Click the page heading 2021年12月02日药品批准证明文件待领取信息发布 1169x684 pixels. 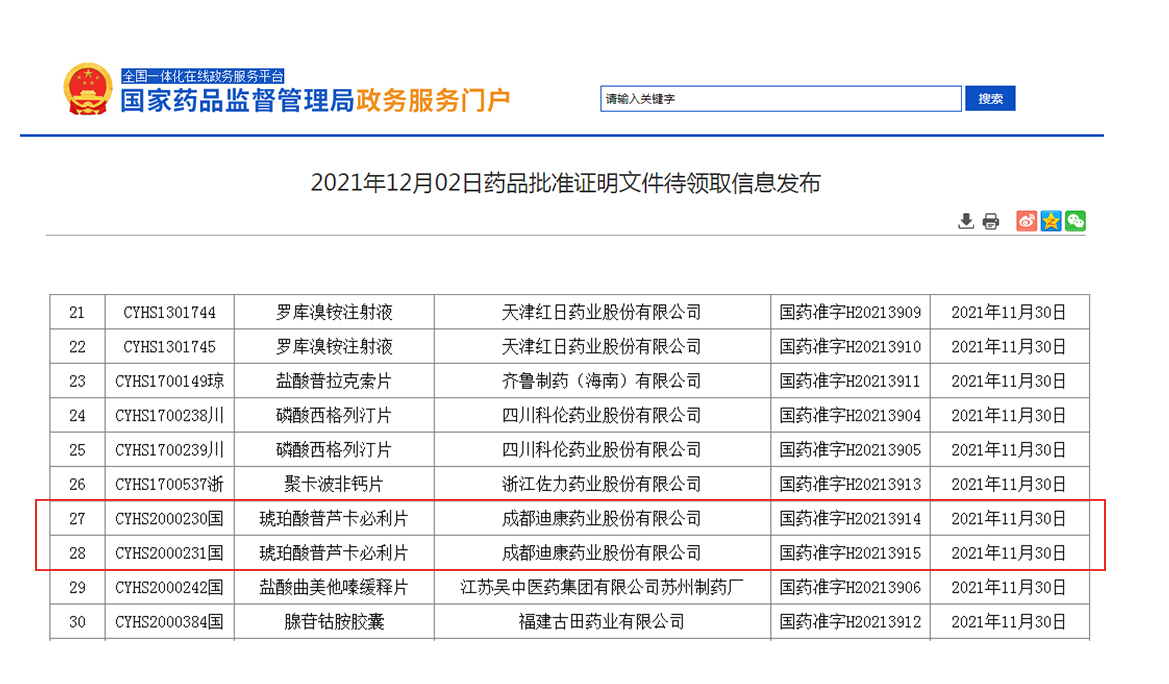coord(565,183)
